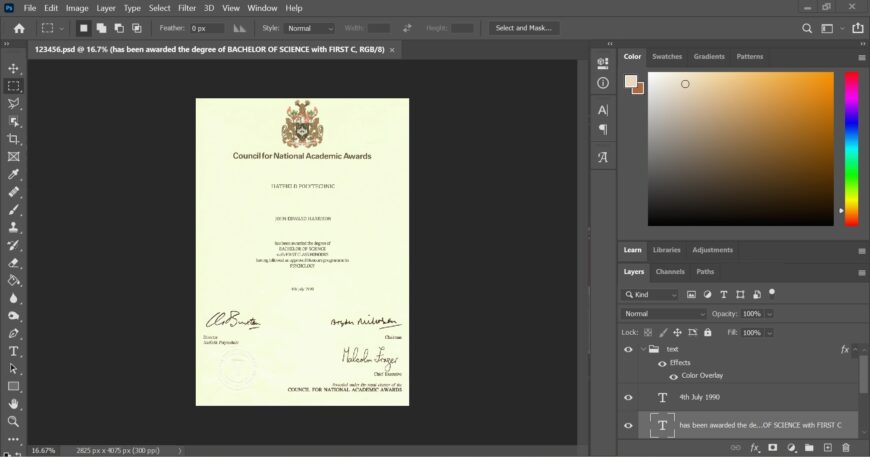Open the Kind filter dropdown
The width and height of the screenshot is (870, 457).
tap(649, 294)
